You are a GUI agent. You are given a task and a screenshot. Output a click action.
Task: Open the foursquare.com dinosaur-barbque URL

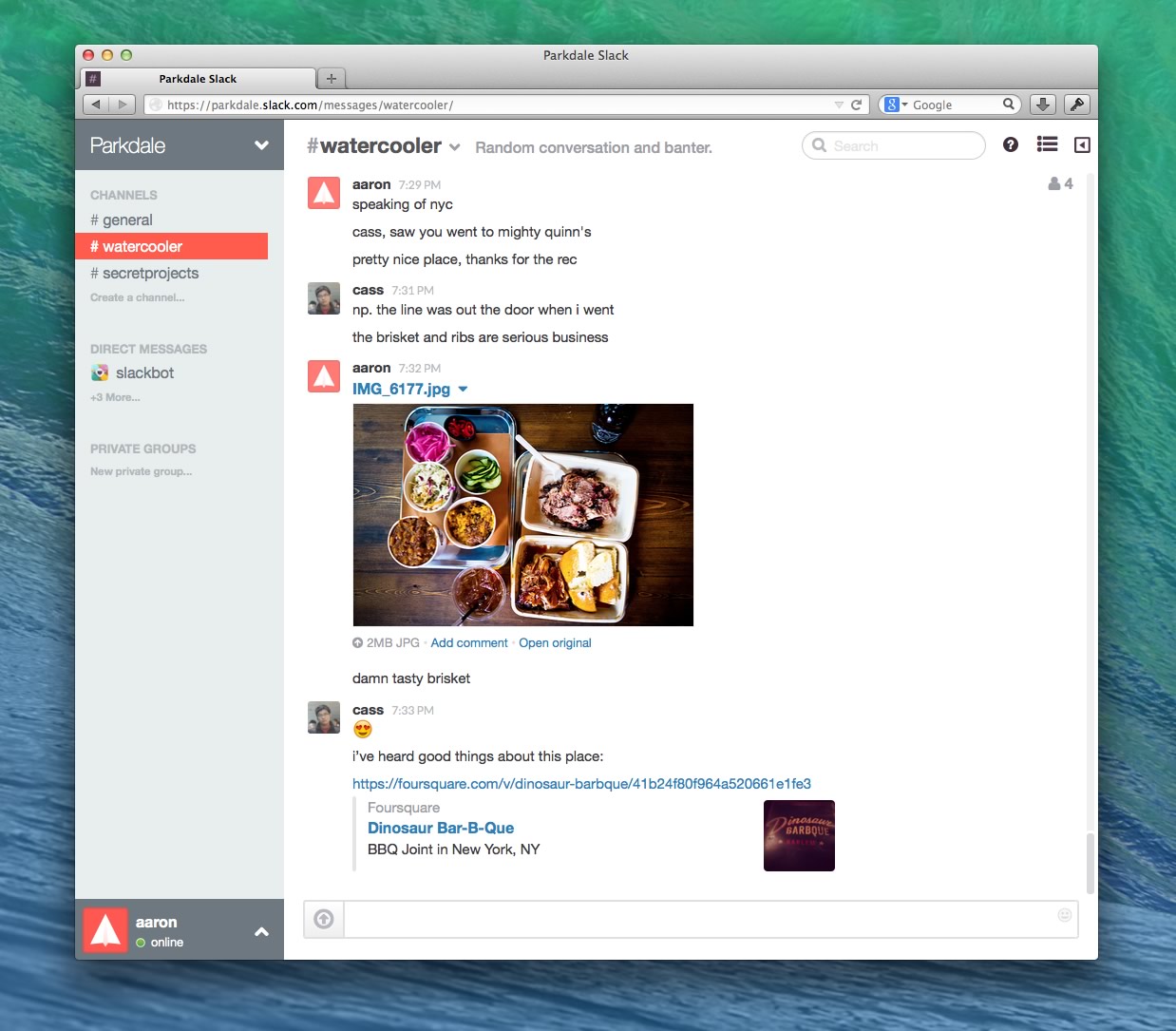(x=581, y=784)
